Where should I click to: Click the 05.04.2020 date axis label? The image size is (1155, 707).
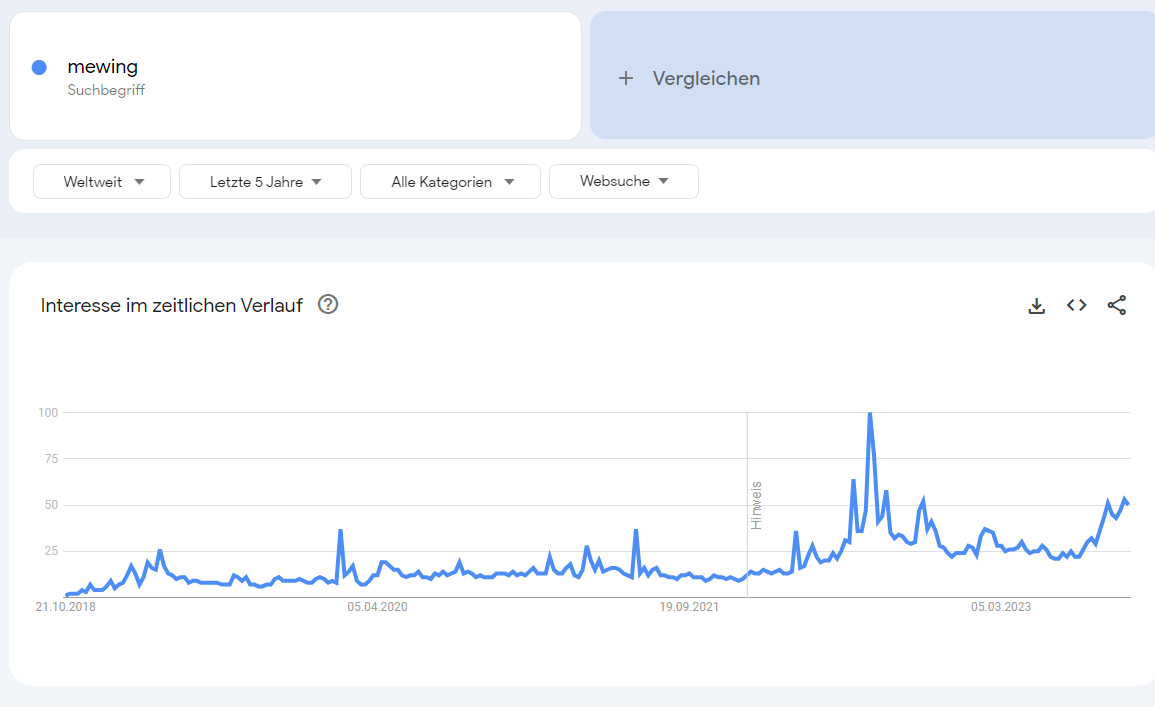pyautogui.click(x=377, y=607)
